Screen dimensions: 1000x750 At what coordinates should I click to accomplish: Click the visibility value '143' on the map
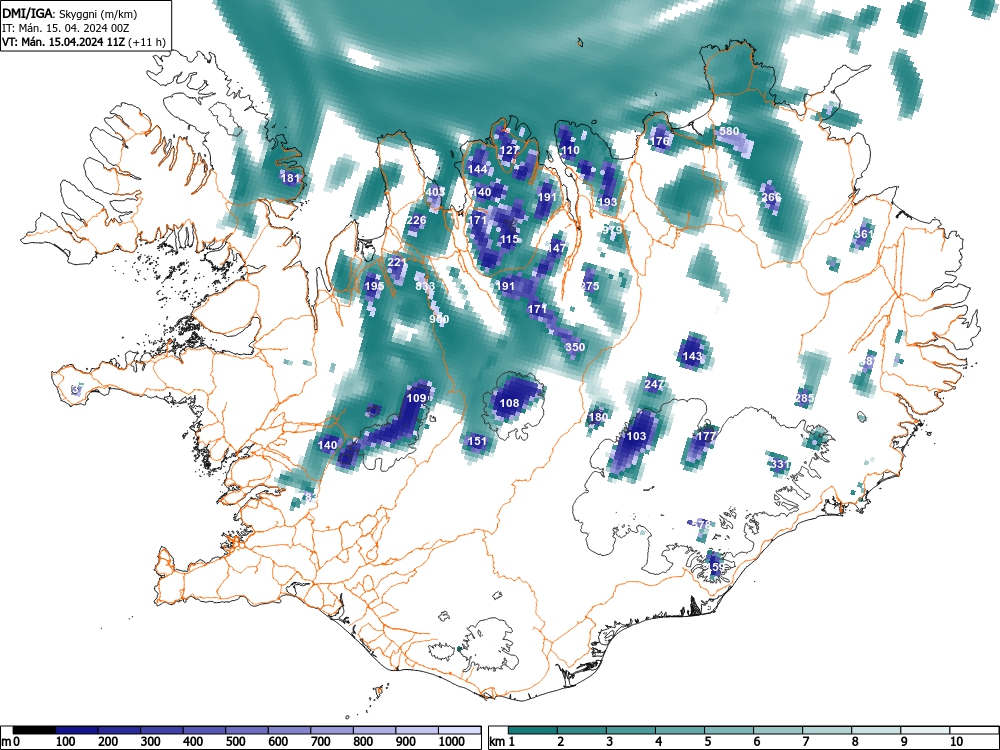click(x=693, y=357)
